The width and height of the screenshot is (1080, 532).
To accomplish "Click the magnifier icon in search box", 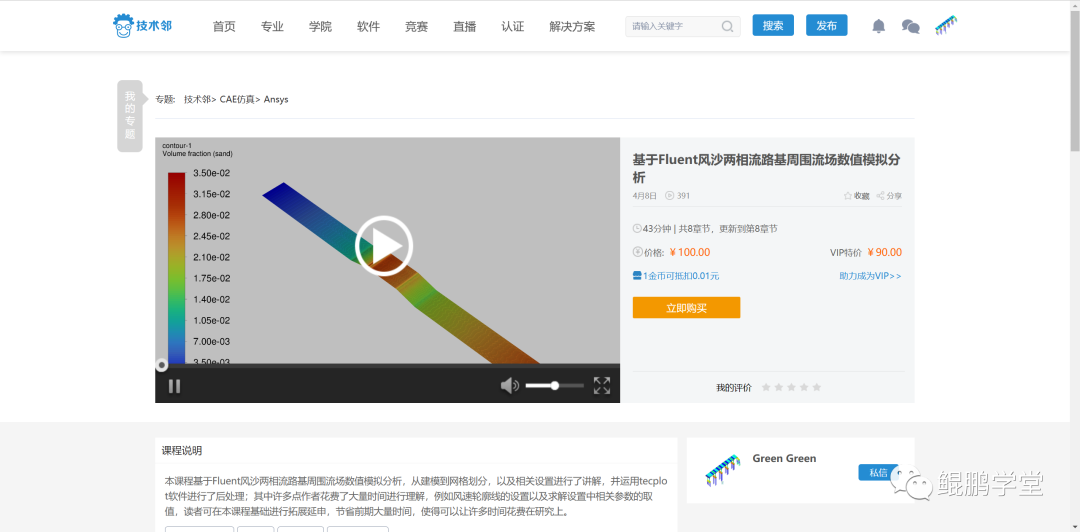I will (727, 26).
